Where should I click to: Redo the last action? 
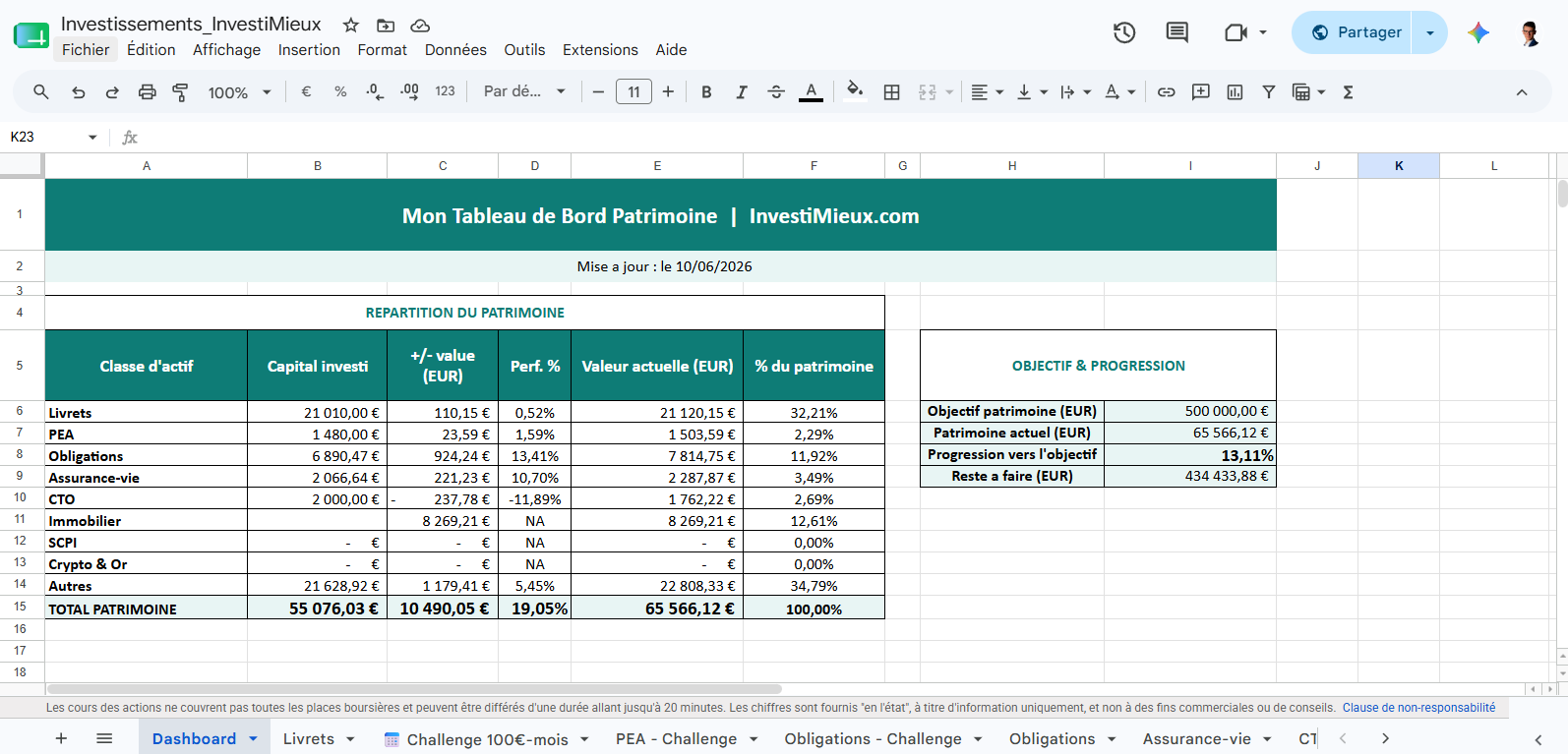112,91
